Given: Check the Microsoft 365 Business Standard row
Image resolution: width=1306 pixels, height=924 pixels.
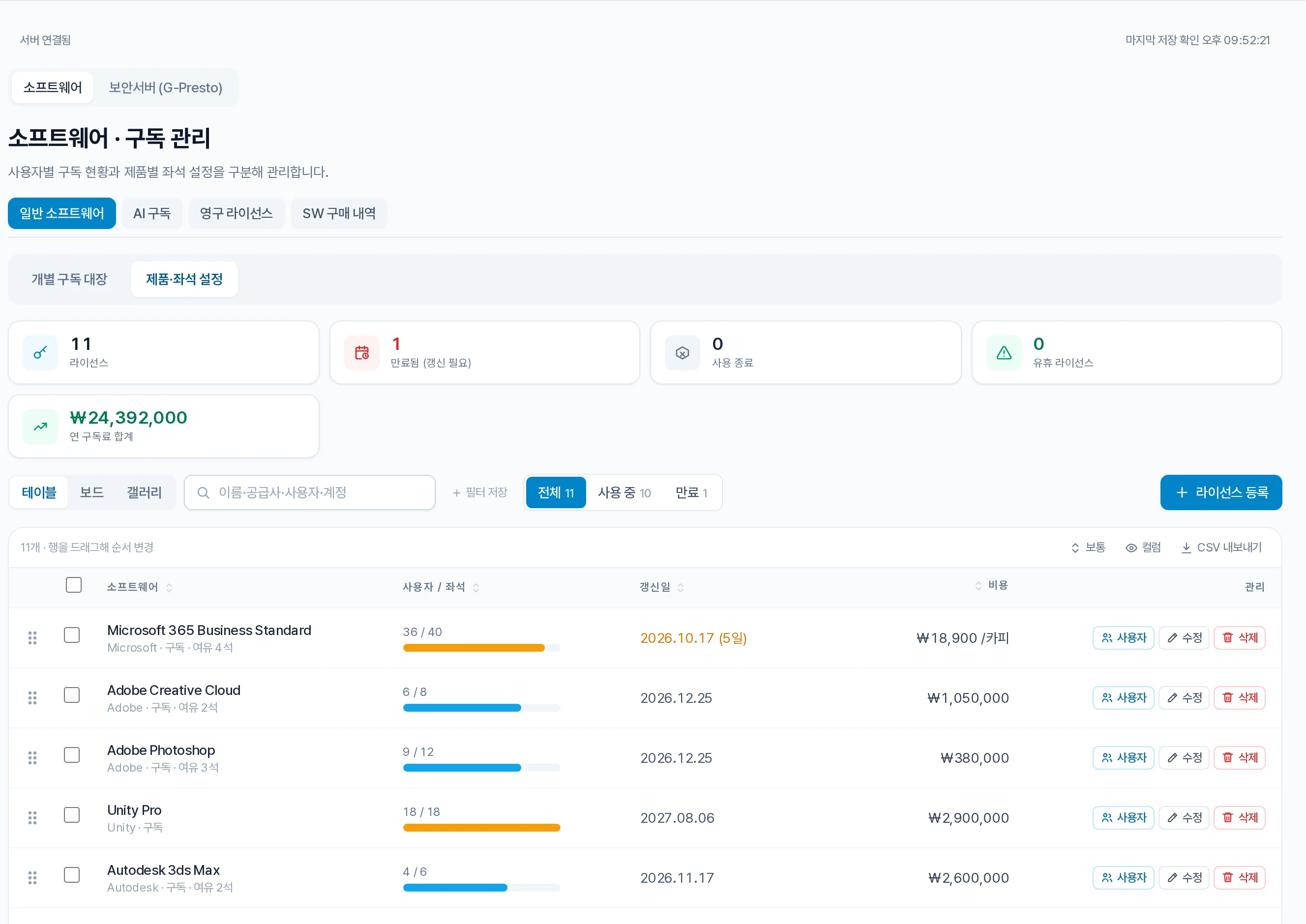Looking at the screenshot, I should [72, 635].
